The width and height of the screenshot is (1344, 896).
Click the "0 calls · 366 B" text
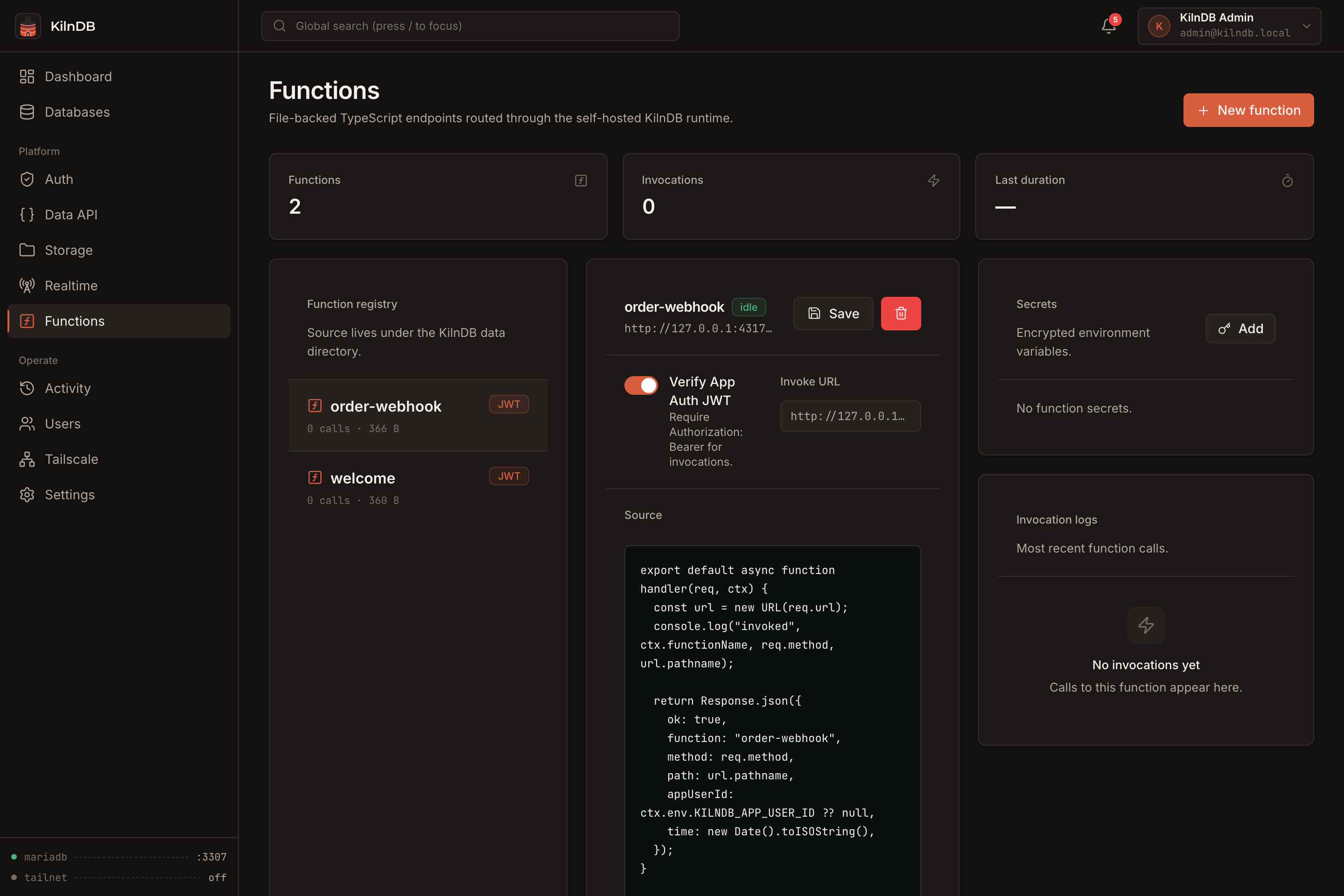(353, 428)
